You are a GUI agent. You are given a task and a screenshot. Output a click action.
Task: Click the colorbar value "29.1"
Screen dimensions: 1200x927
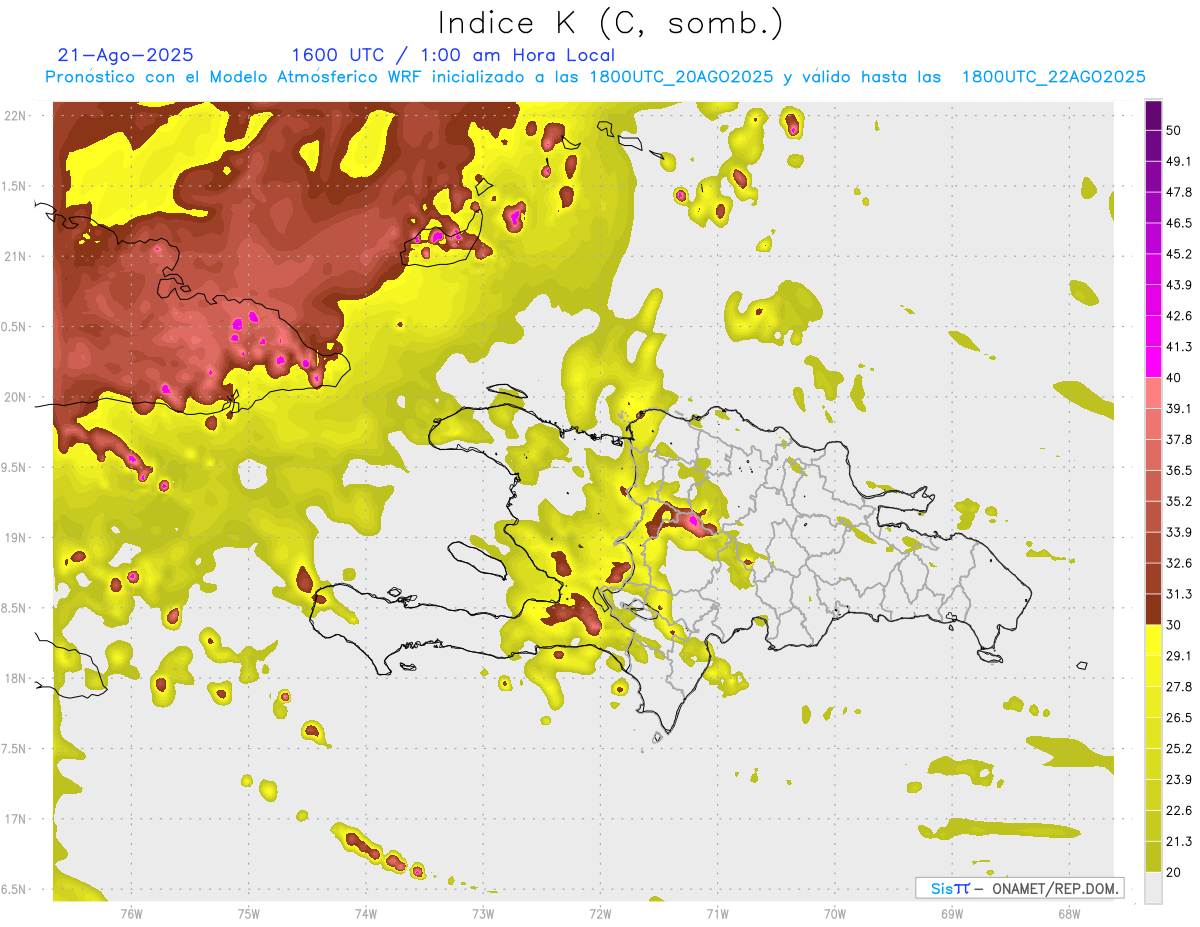click(x=1179, y=656)
